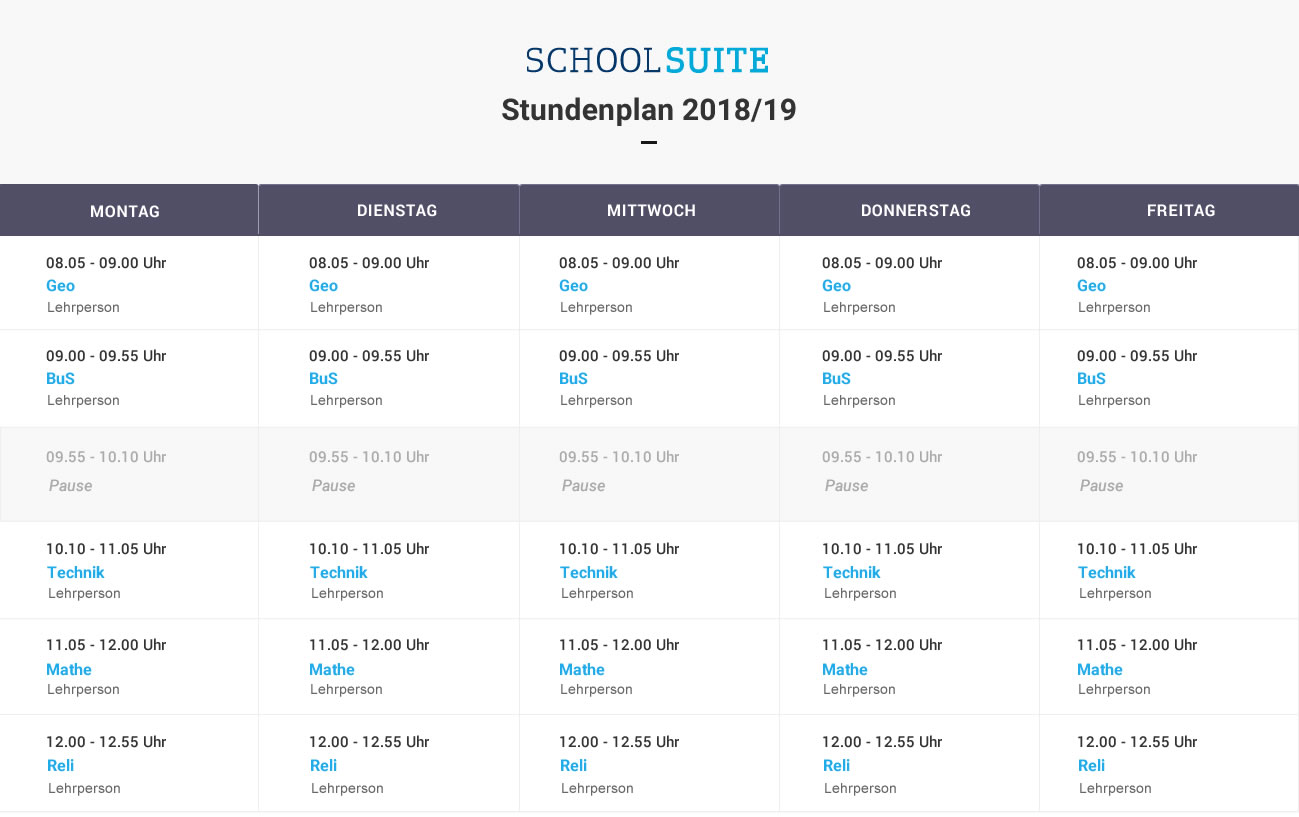The height and width of the screenshot is (817, 1299).
Task: Click Friday's 12.00 - 12.55 Uhr time slot
Action: click(x=1137, y=742)
